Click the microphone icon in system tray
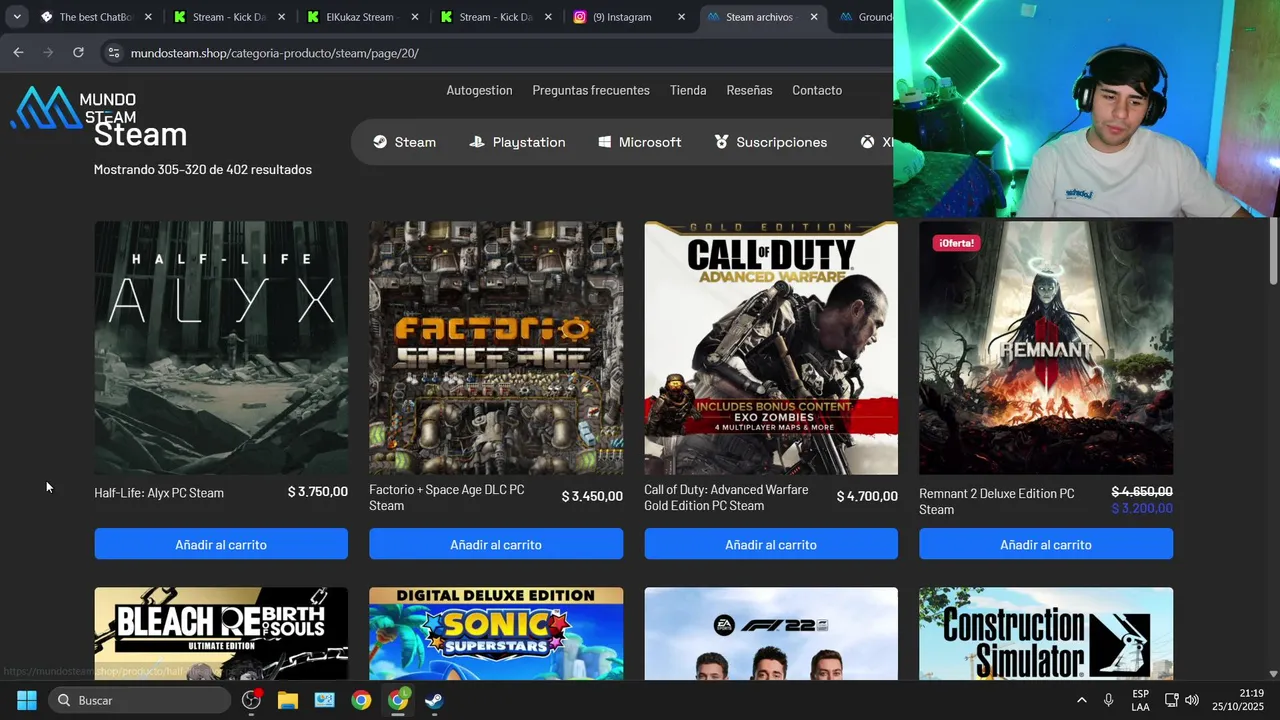The height and width of the screenshot is (720, 1280). tap(1108, 700)
